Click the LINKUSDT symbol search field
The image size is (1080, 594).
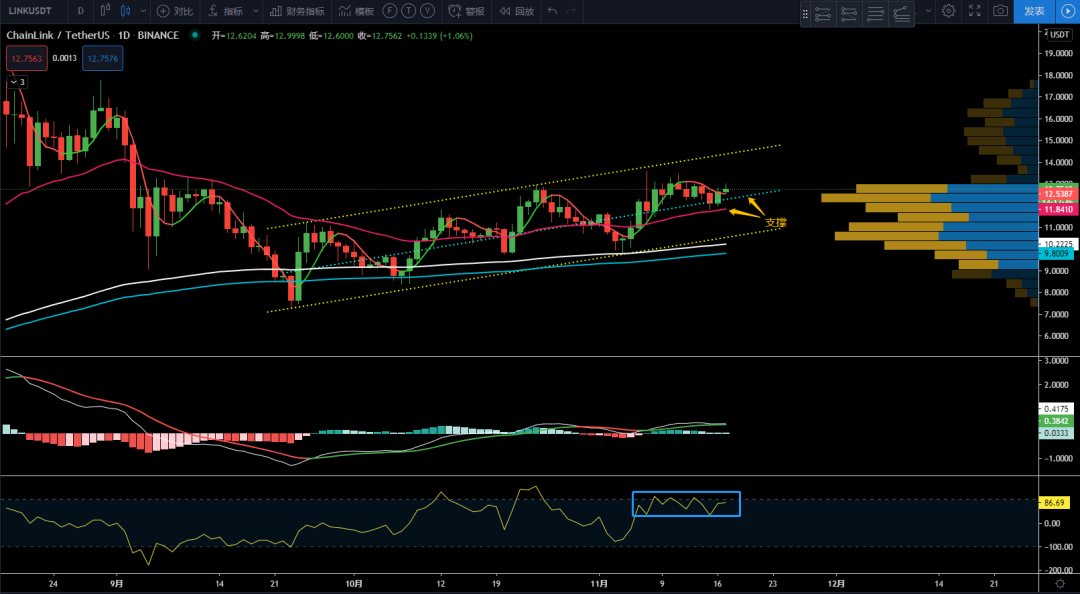pos(32,12)
